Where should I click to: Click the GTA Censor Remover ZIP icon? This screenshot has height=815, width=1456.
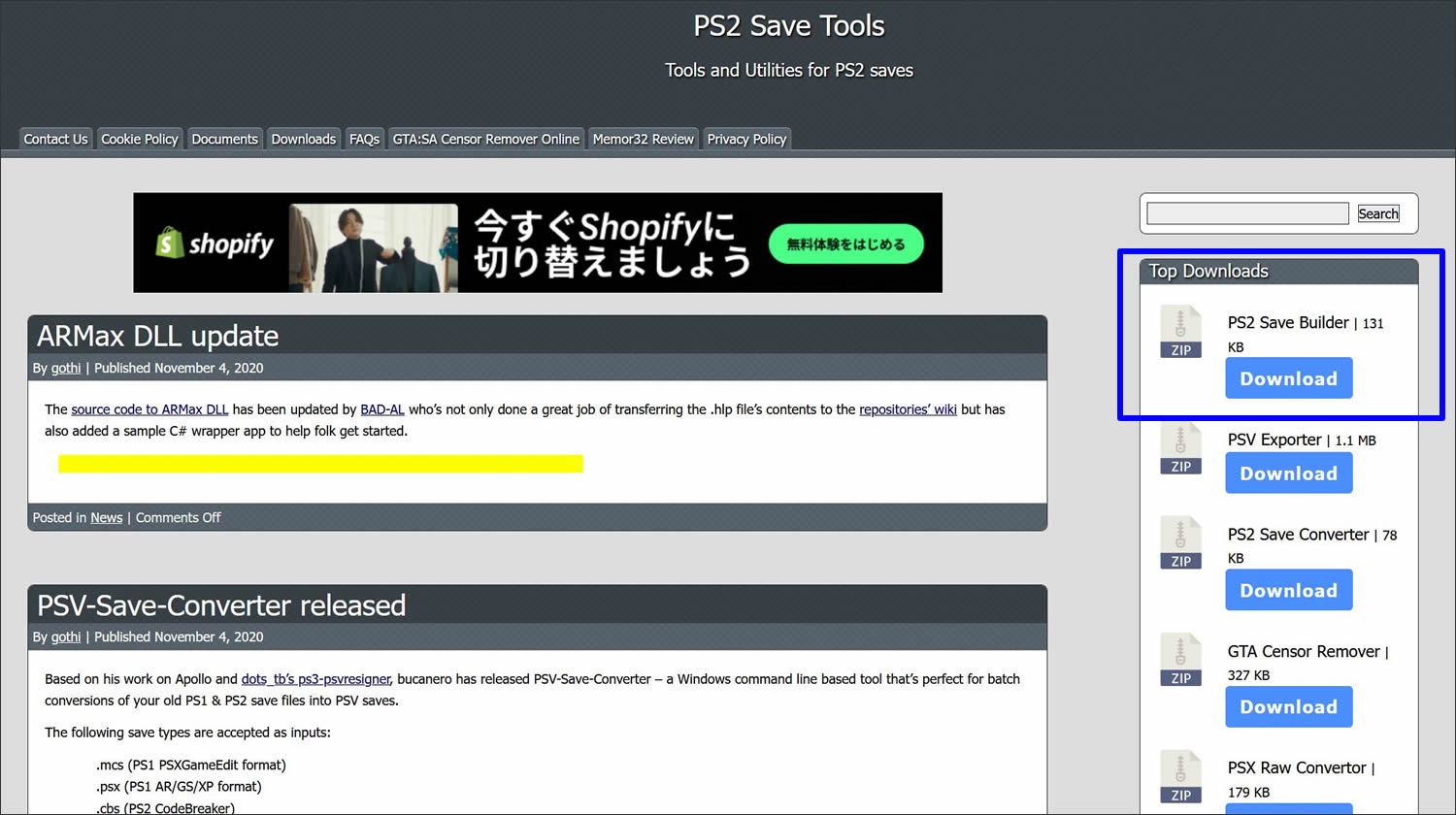(1180, 660)
